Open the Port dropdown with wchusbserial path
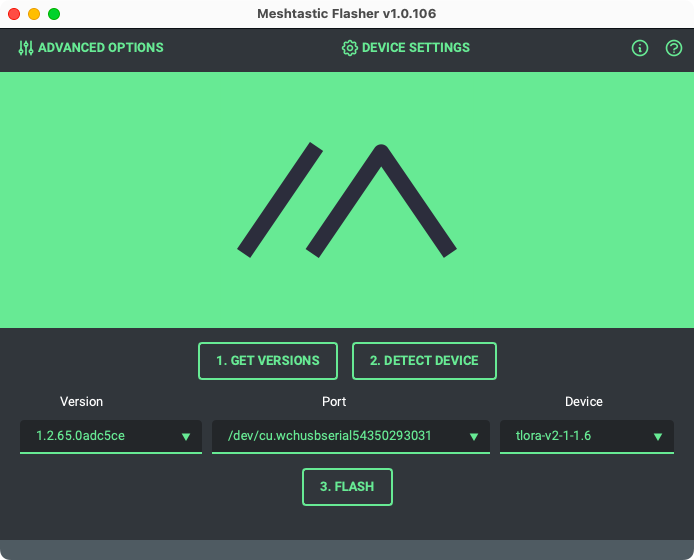Image resolution: width=694 pixels, height=560 pixels. click(x=351, y=436)
